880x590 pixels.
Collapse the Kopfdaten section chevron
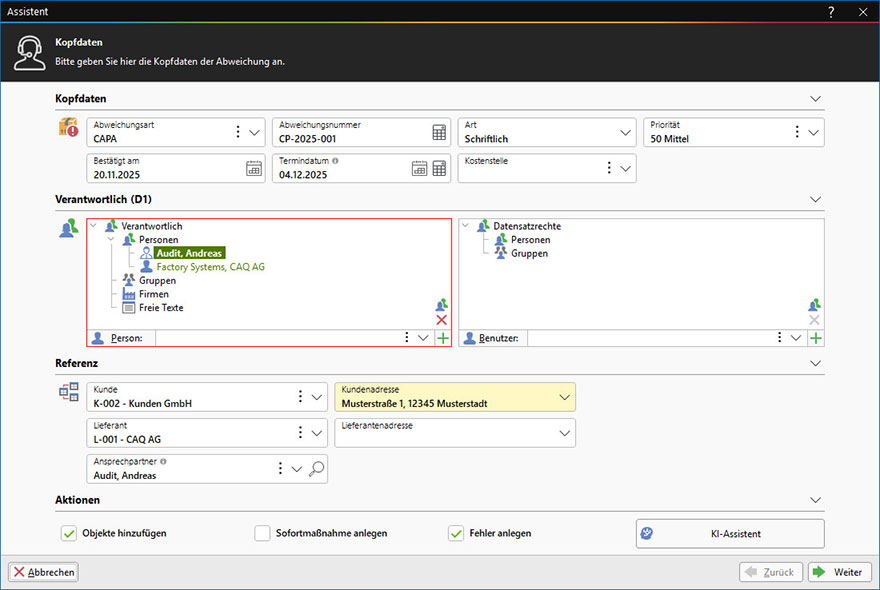tap(815, 99)
